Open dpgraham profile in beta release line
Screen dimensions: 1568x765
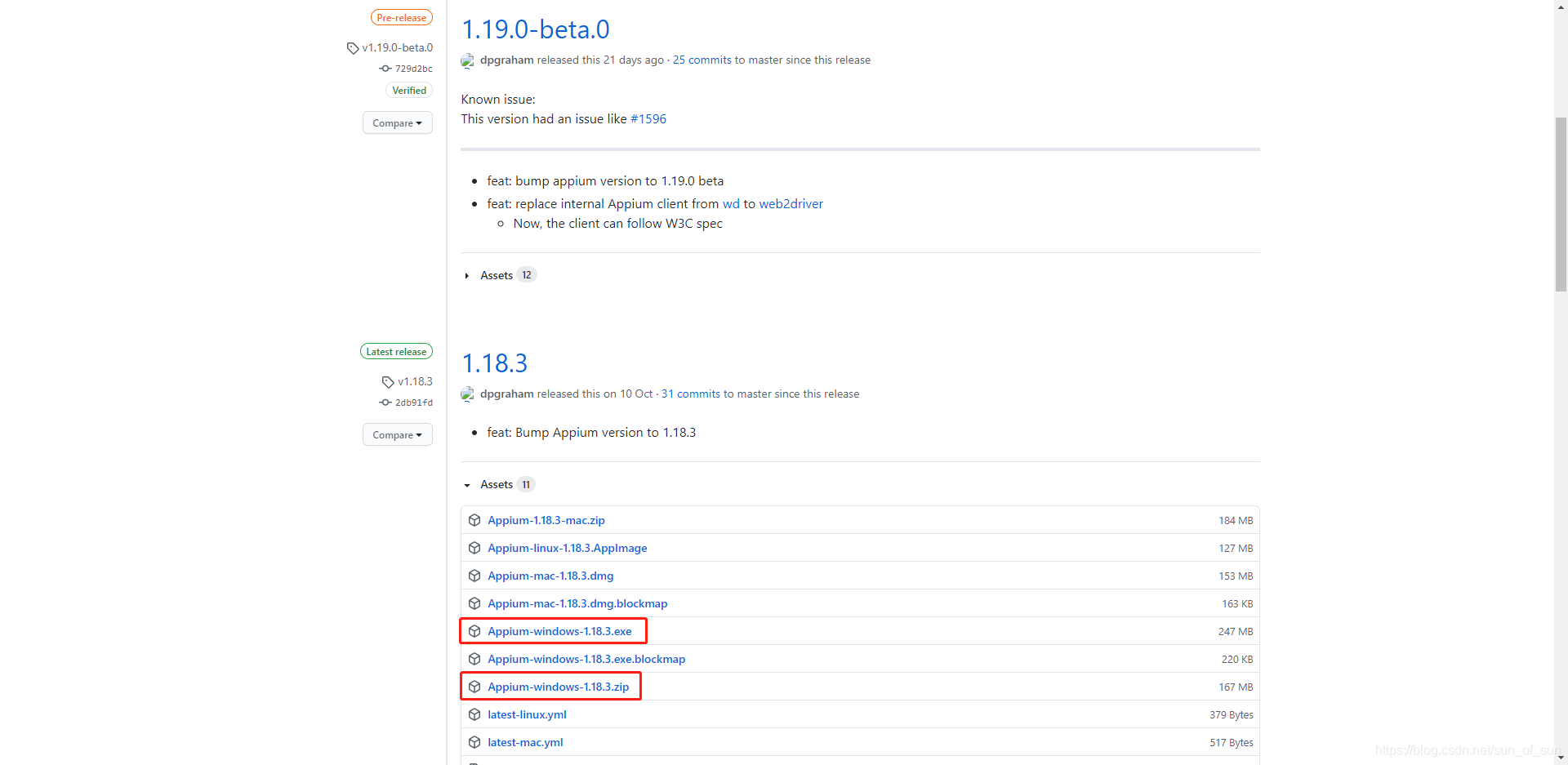(x=506, y=60)
